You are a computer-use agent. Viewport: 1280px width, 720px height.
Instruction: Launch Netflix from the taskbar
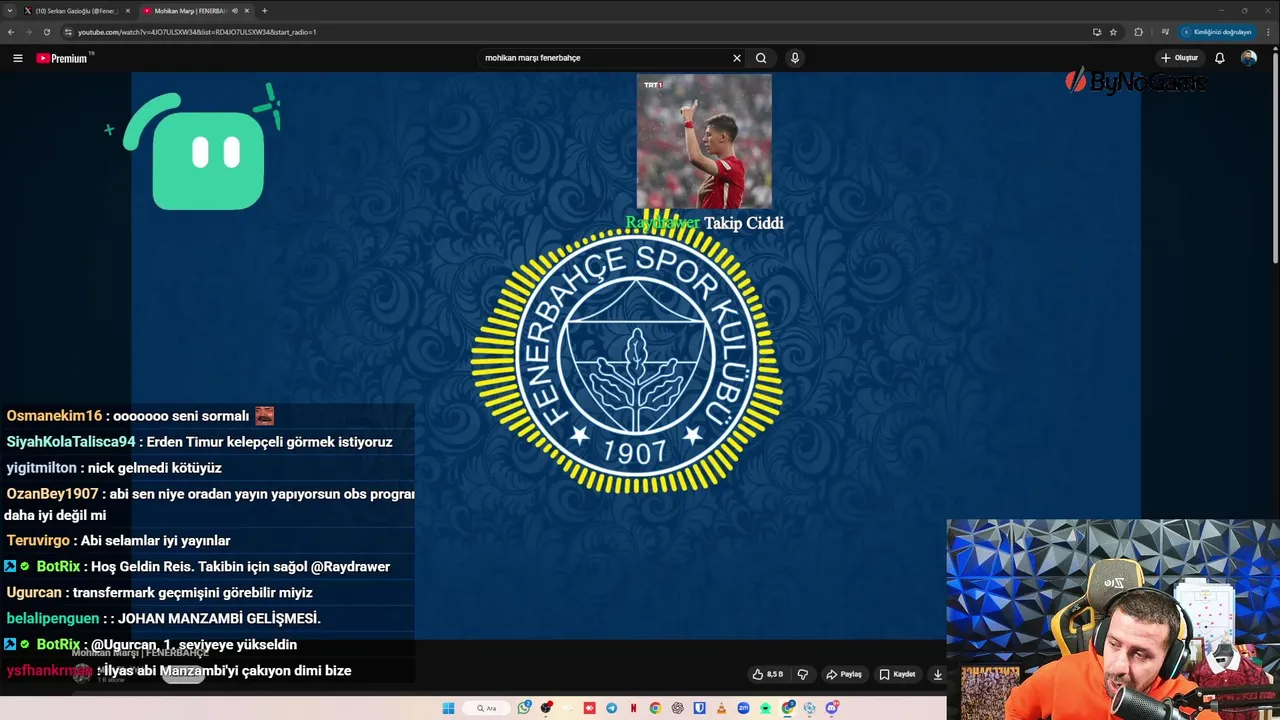tap(634, 708)
